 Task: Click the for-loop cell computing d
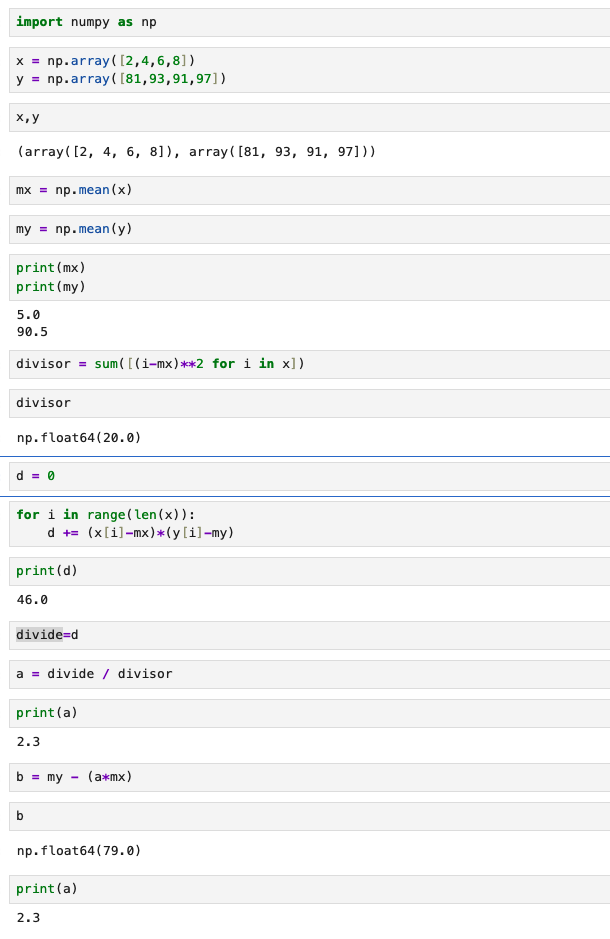(309, 524)
